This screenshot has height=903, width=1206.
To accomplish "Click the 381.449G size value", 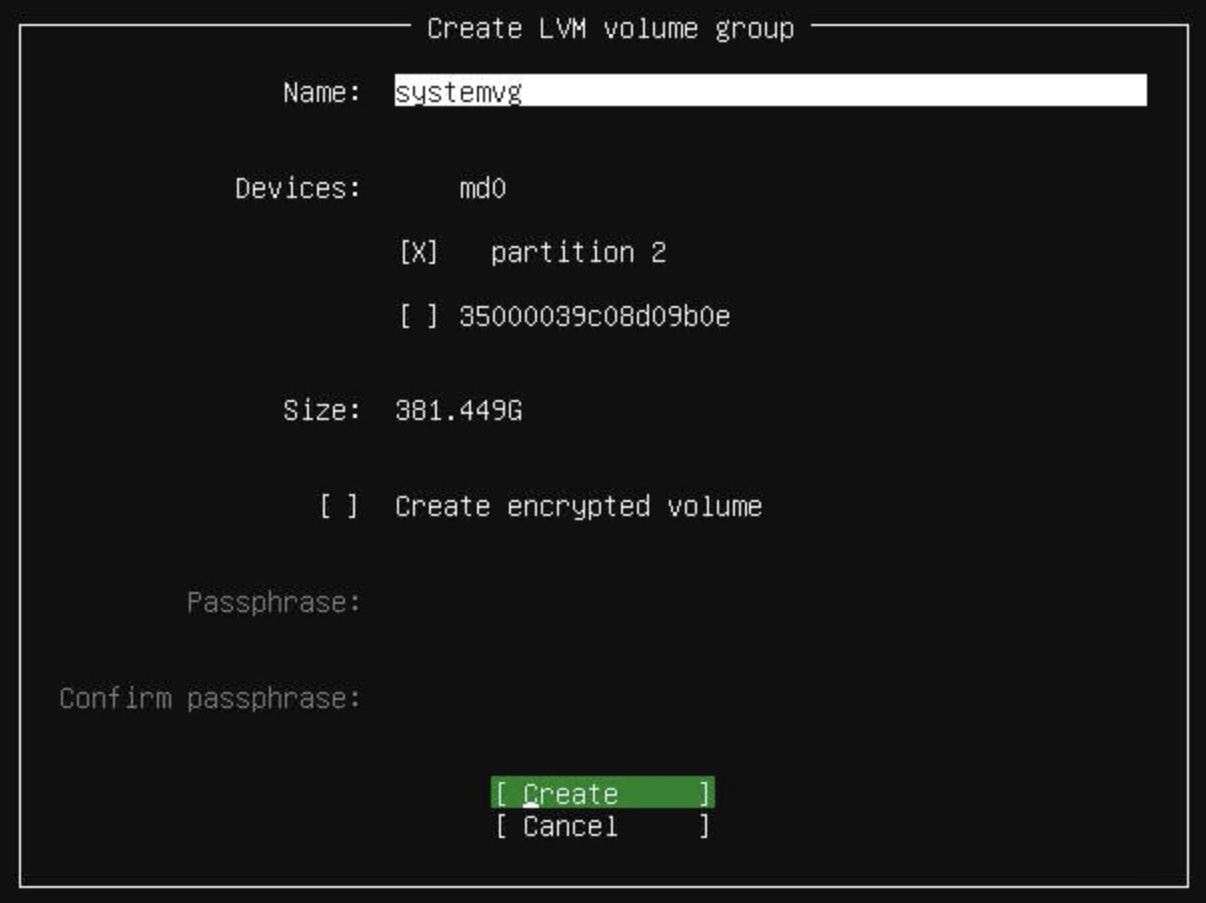I will tap(458, 411).
